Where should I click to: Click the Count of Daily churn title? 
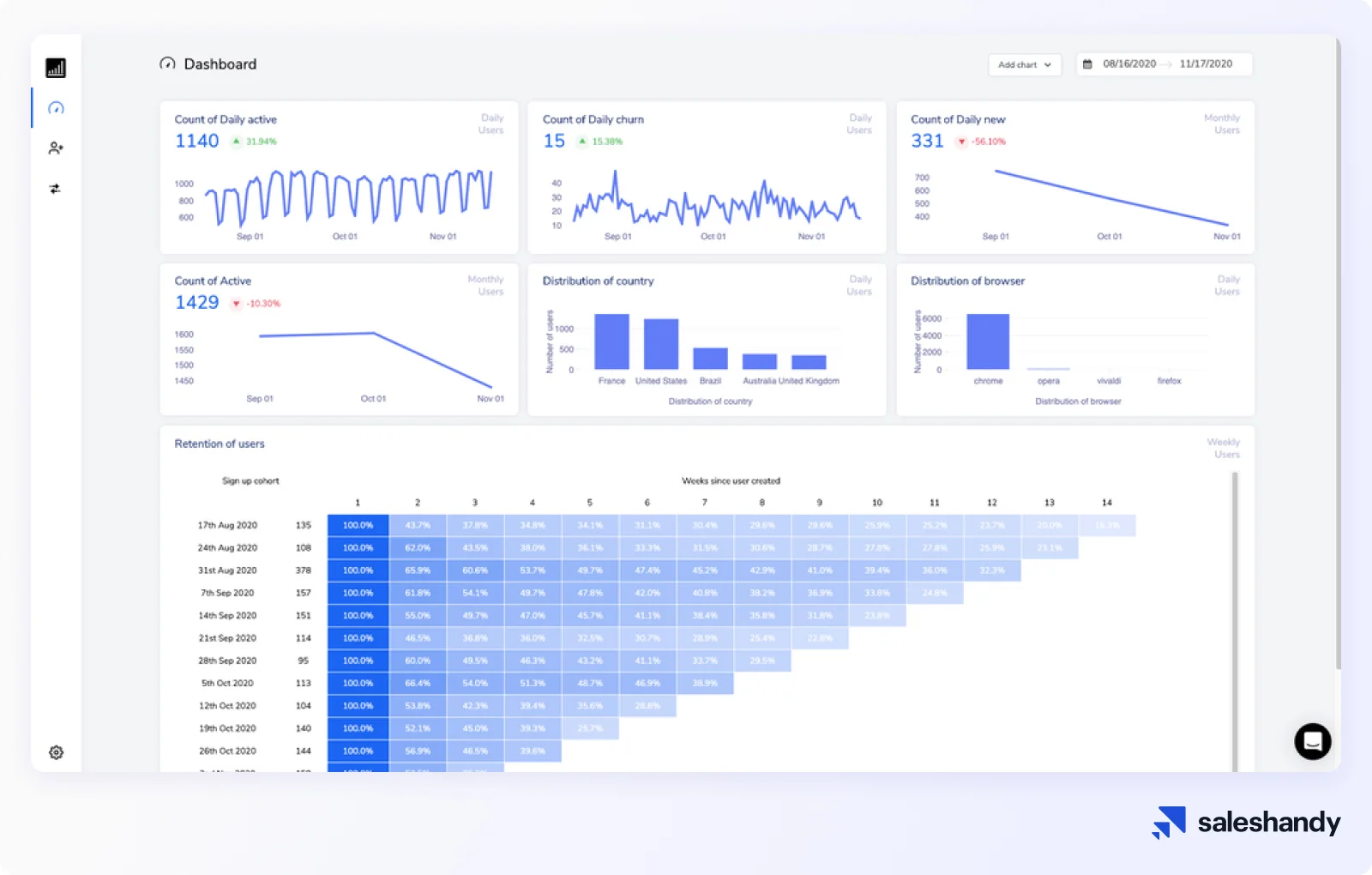click(593, 119)
